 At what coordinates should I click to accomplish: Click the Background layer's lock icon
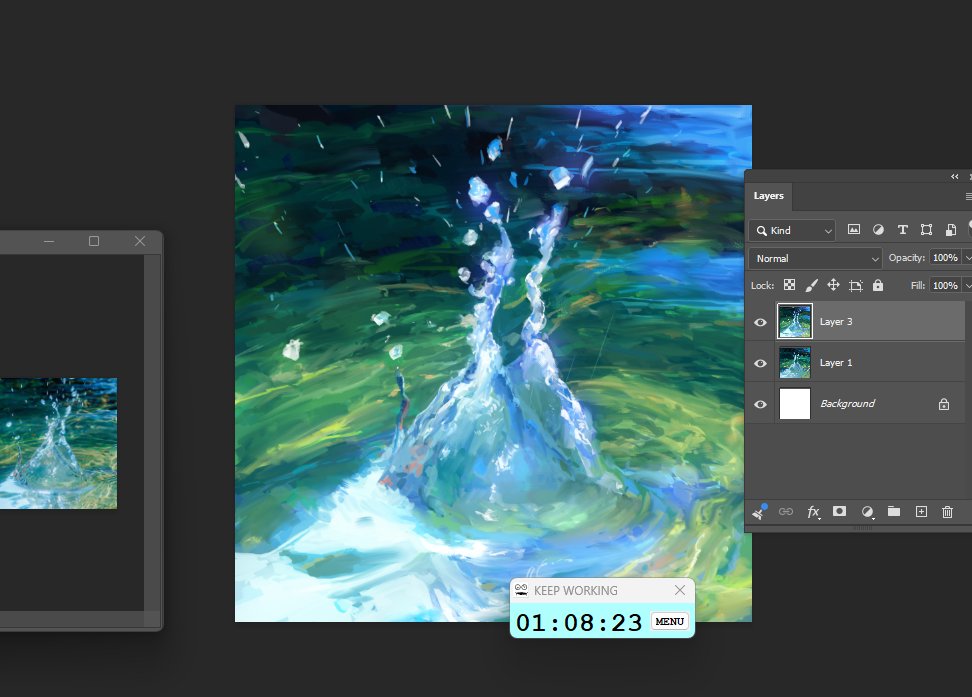tap(943, 404)
